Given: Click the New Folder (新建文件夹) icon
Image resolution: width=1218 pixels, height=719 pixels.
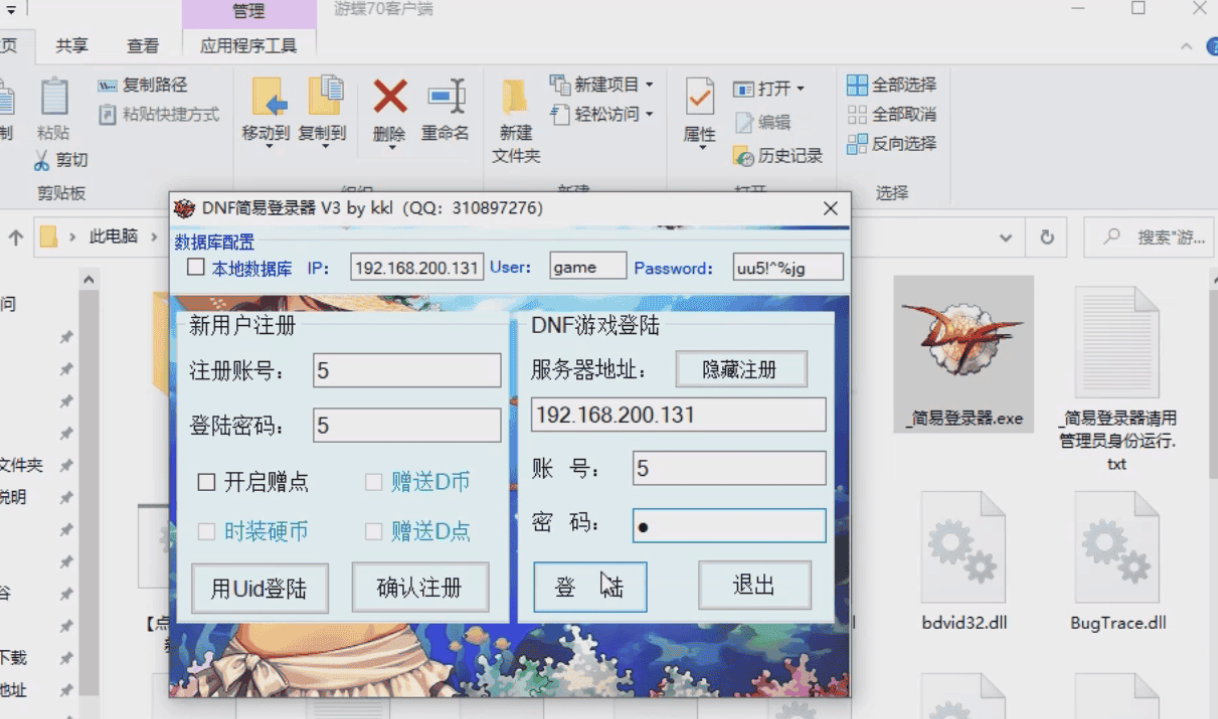Looking at the screenshot, I should coord(515,98).
